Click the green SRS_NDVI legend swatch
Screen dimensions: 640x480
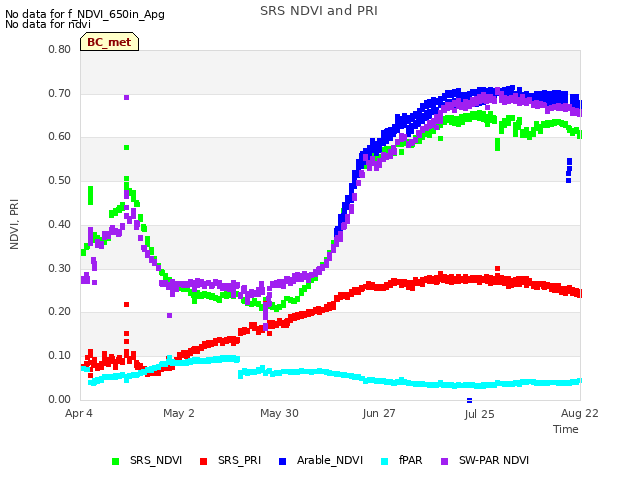[116, 461]
